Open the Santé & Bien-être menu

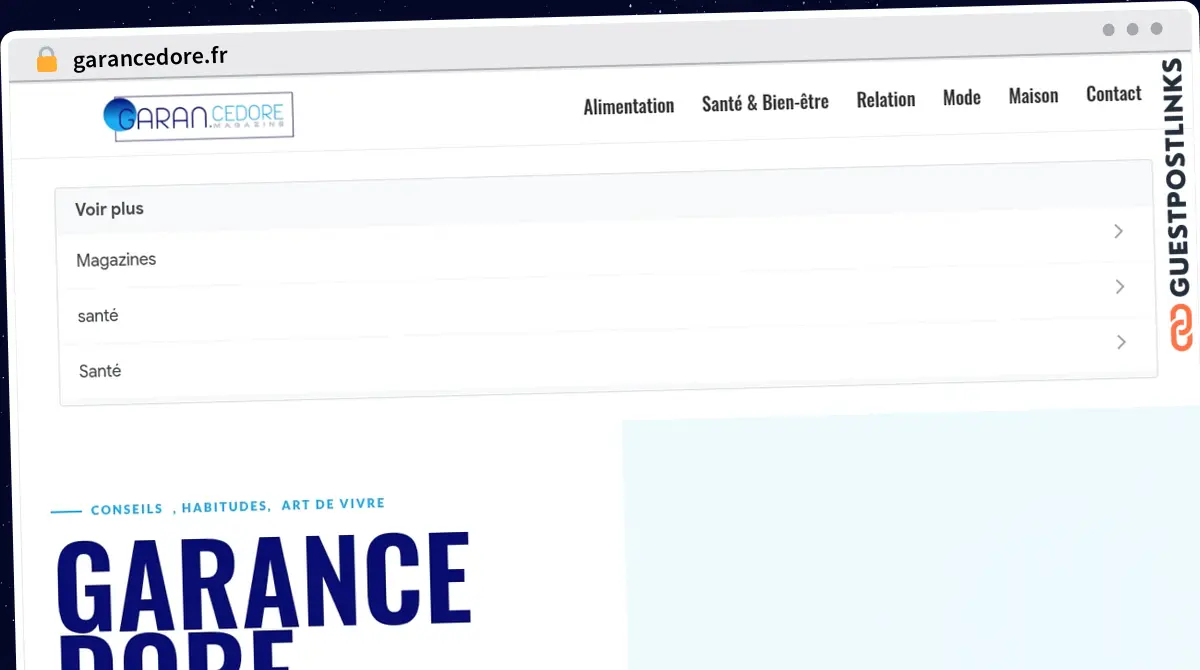pos(765,102)
